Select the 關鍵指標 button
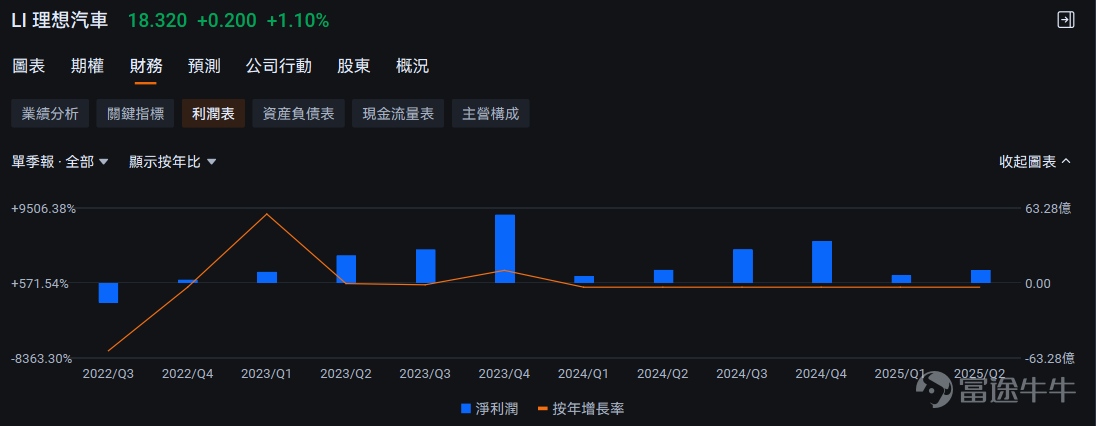The image size is (1096, 426). coord(136,113)
